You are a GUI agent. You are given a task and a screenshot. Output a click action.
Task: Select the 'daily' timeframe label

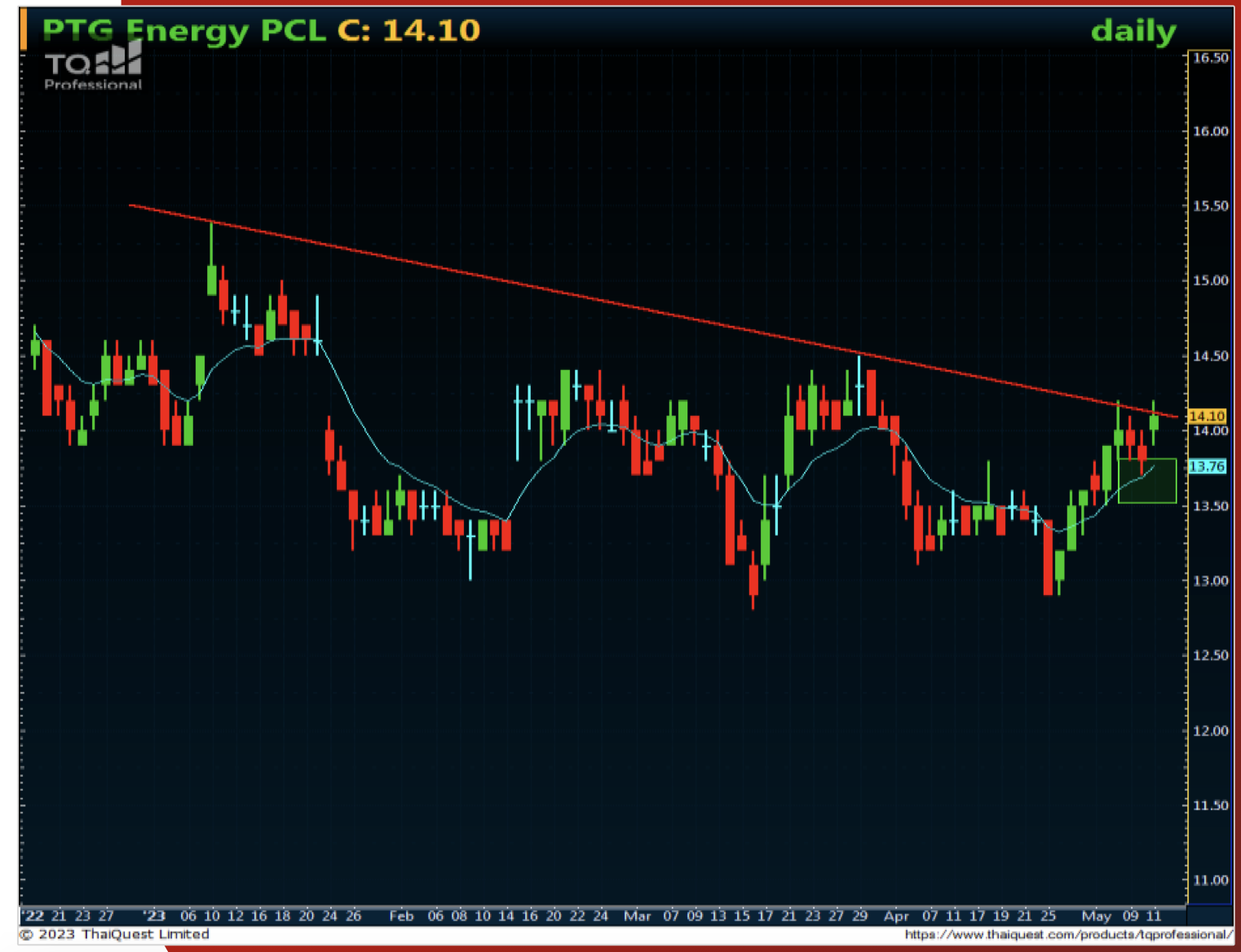click(x=1133, y=32)
